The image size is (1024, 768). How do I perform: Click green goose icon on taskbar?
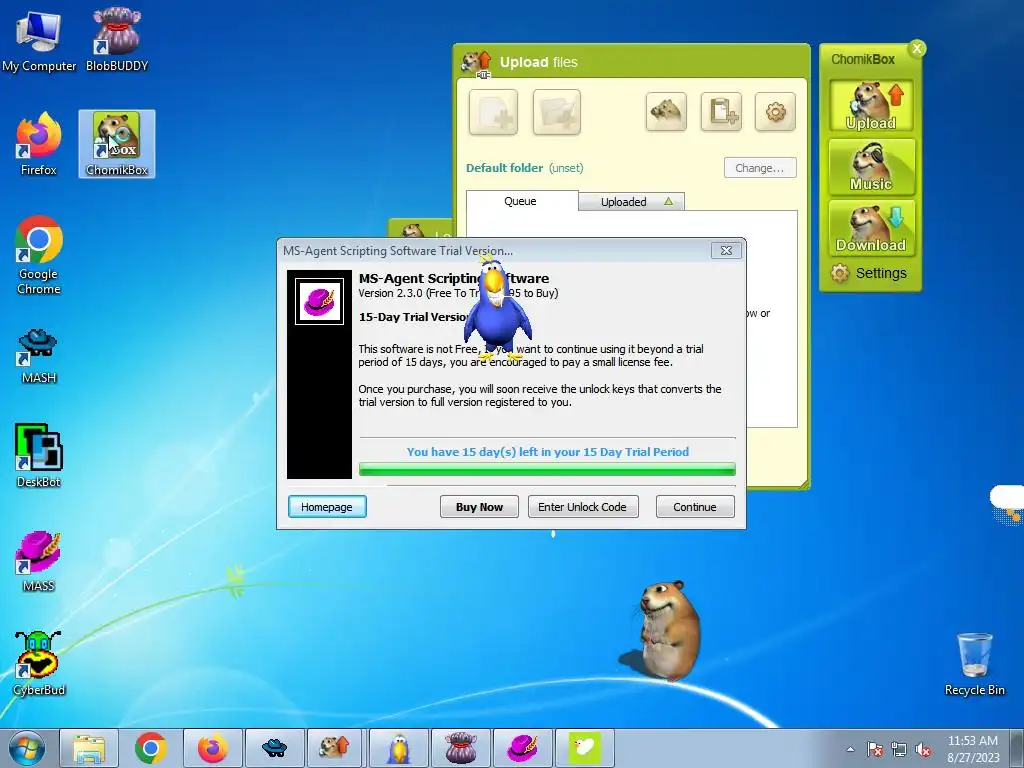point(584,748)
